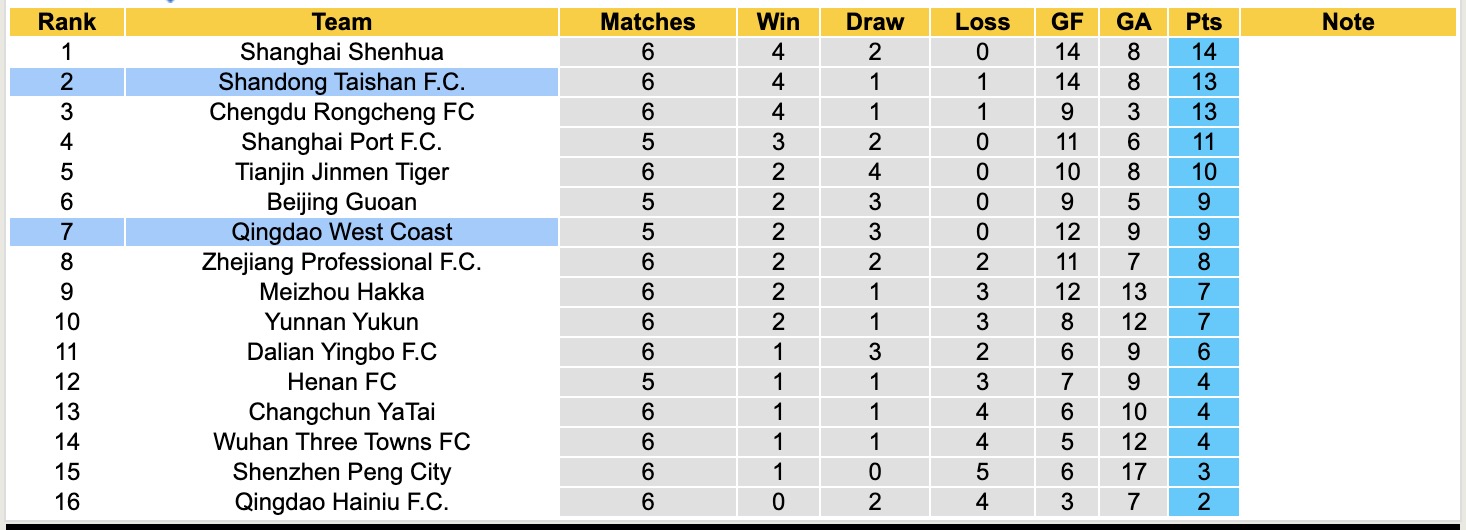Click Shenzhen Peng City's GA cell showing 17
The height and width of the screenshot is (530, 1466).
pyautogui.click(x=1135, y=472)
